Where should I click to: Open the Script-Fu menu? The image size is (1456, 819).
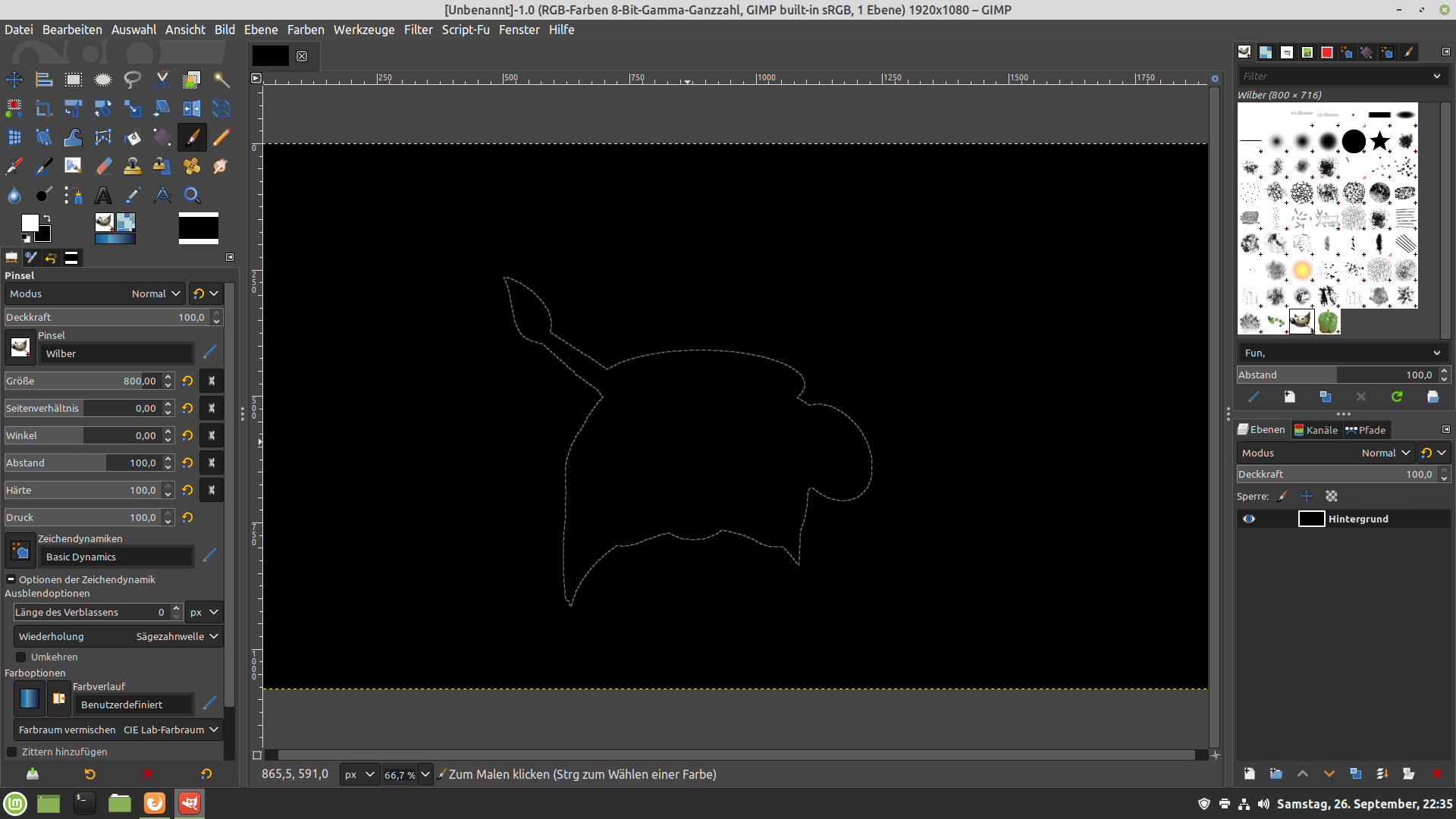(x=466, y=30)
